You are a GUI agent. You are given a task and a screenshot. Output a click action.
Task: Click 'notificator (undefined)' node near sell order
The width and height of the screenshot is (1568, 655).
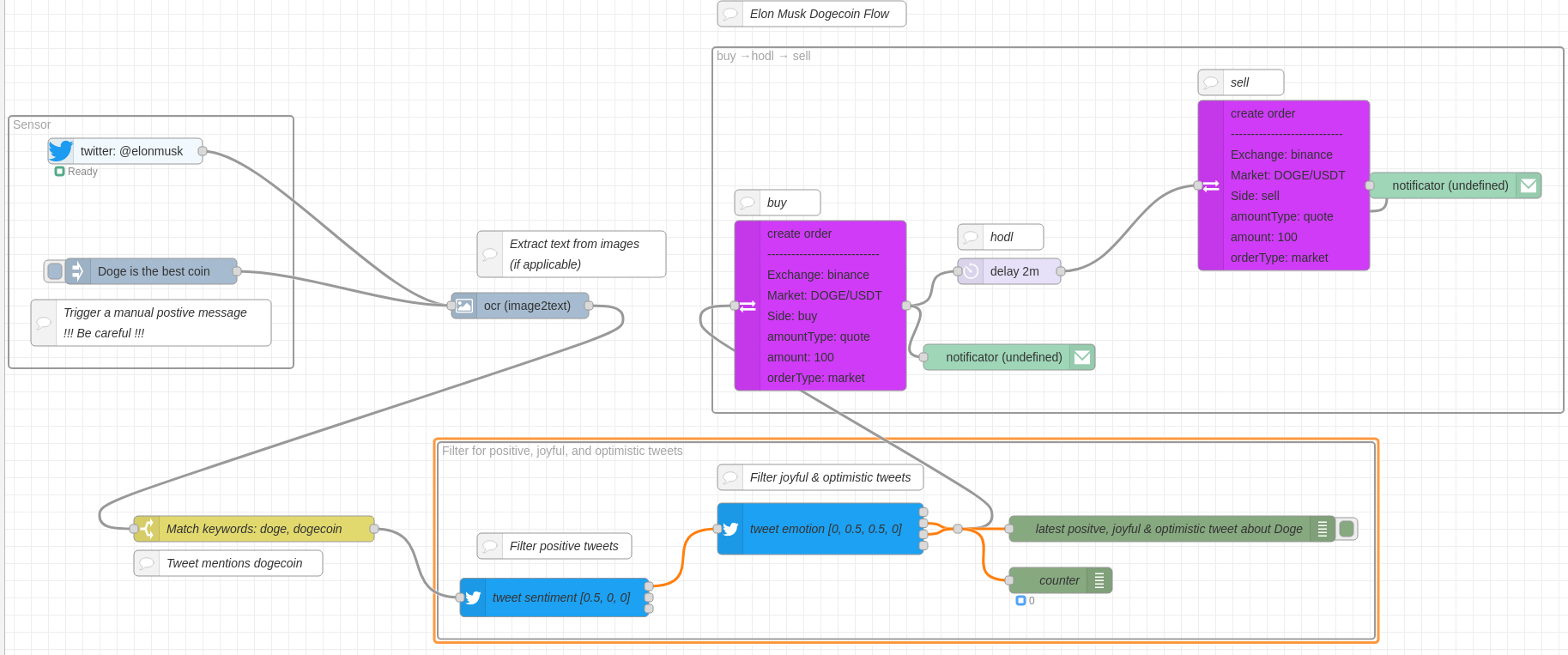(x=1456, y=185)
